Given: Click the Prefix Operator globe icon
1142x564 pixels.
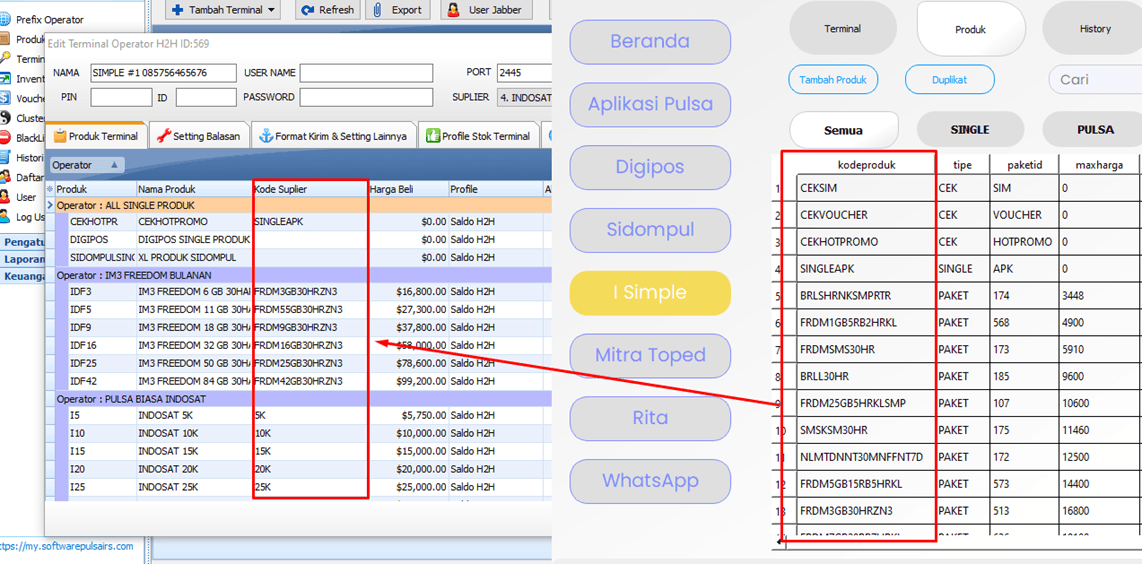Looking at the screenshot, I should [x=5, y=19].
